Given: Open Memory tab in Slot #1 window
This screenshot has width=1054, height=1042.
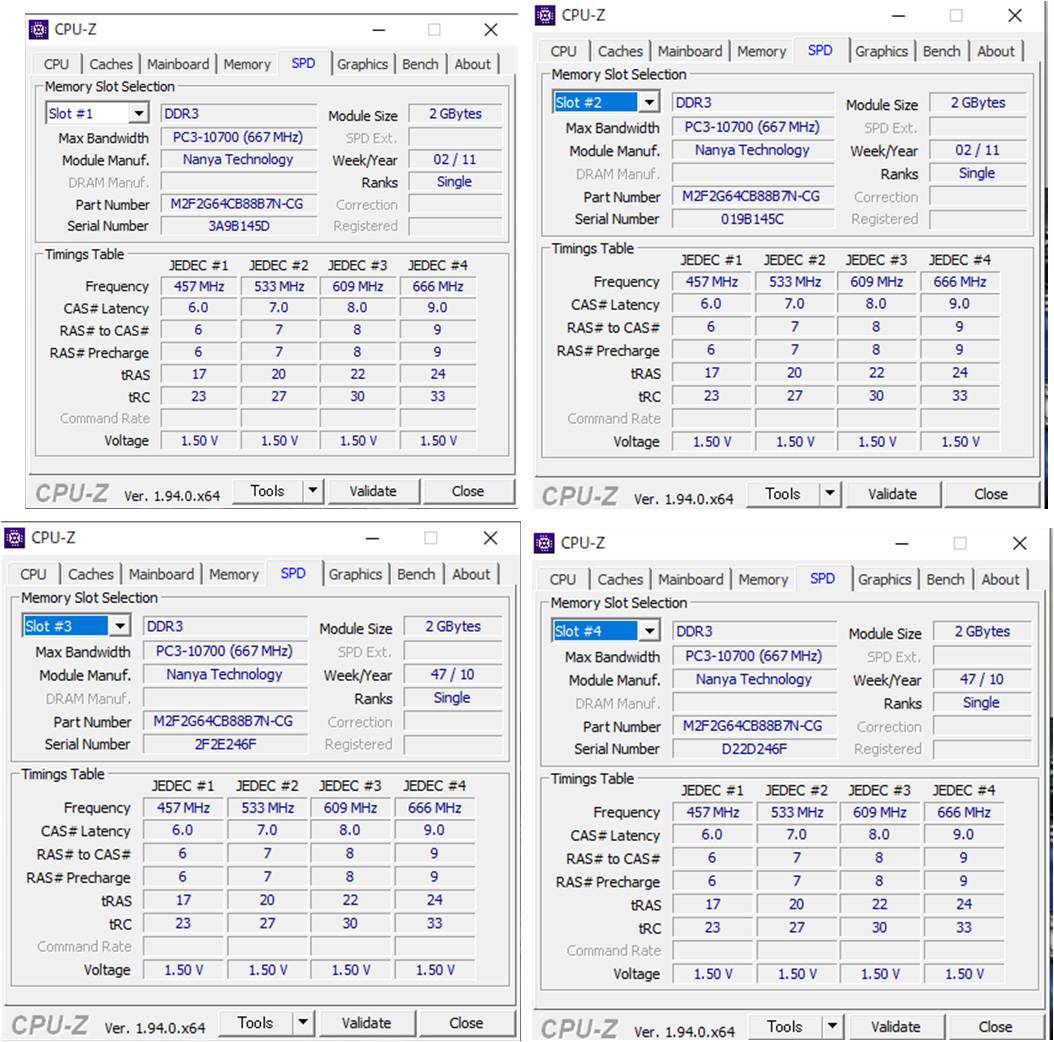Looking at the screenshot, I should [x=247, y=64].
